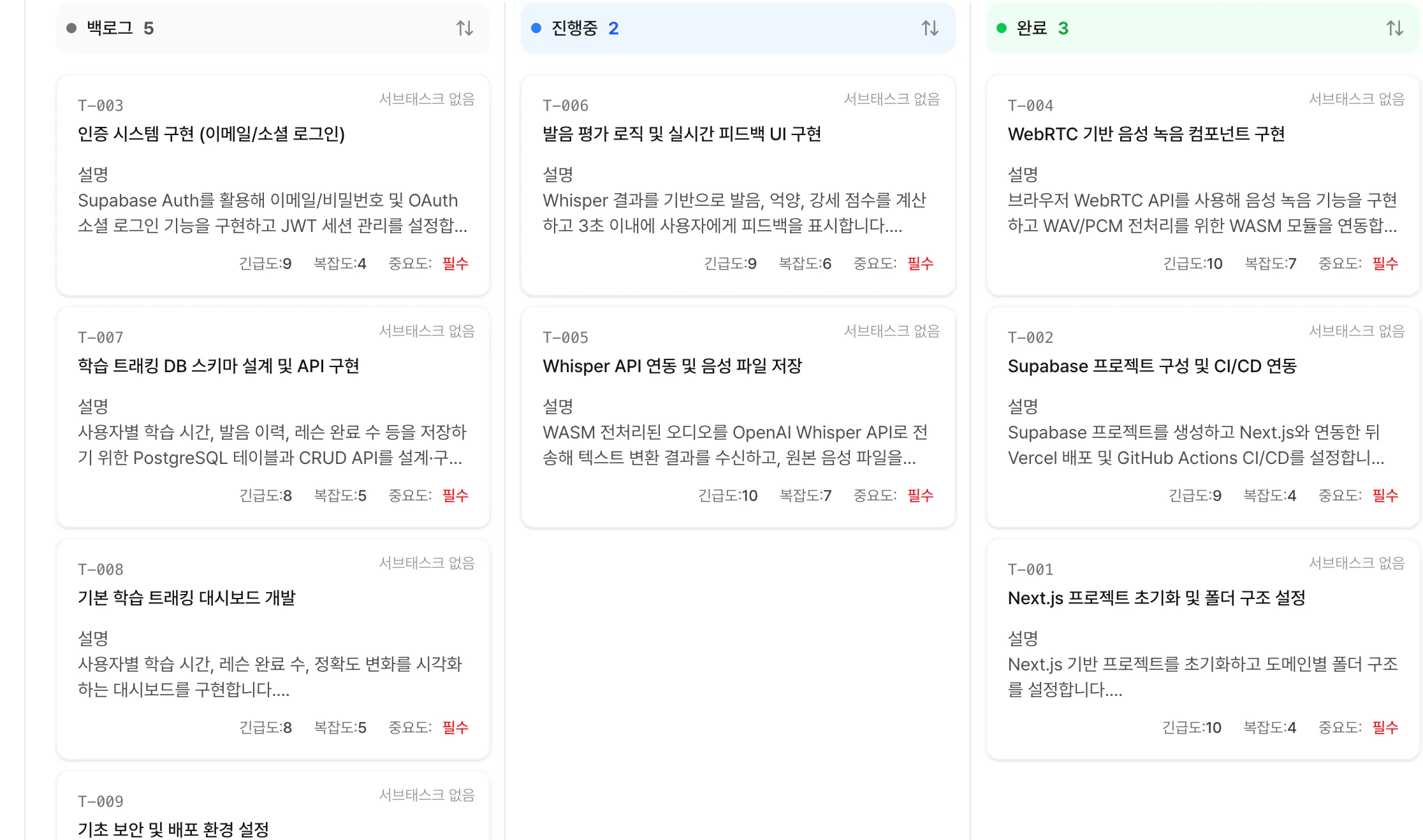This screenshot has width=1423, height=840.
Task: Click the T-005 task ID label
Action: 566,338
